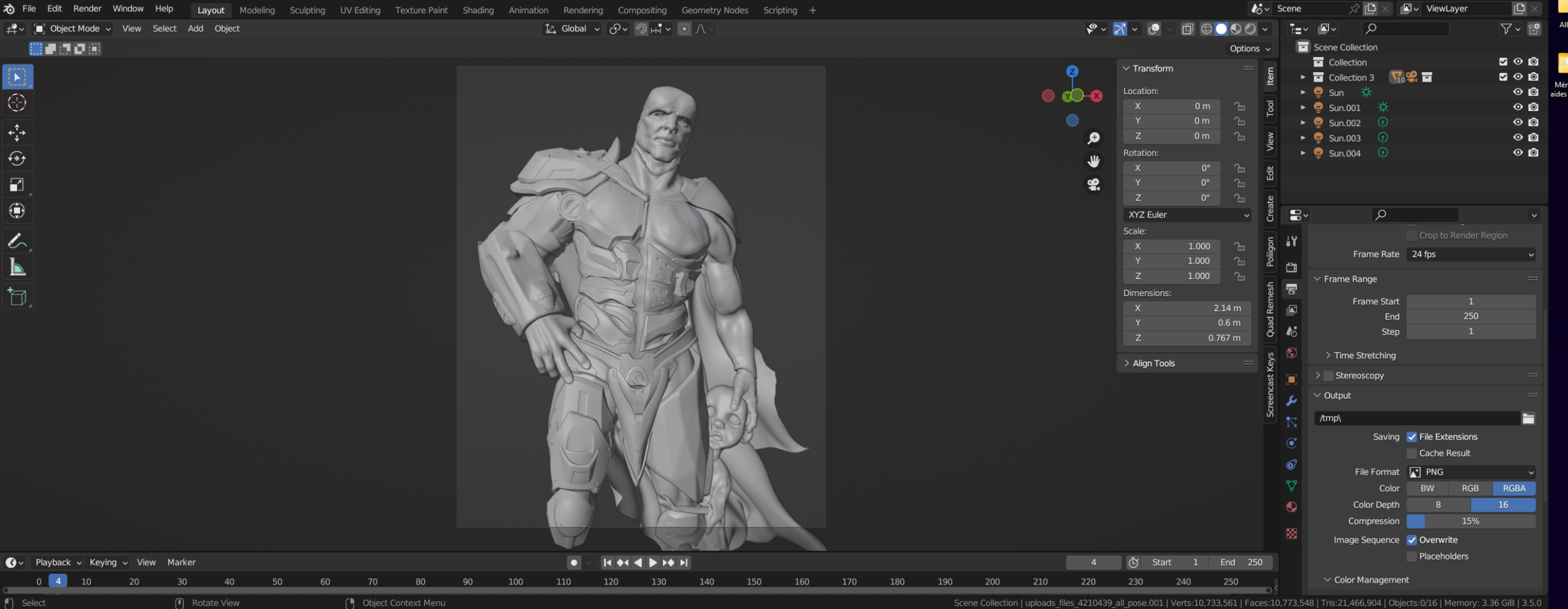Screen dimensions: 1568x609
Task: Hide Sun.002 with its eye icon
Action: (1518, 122)
